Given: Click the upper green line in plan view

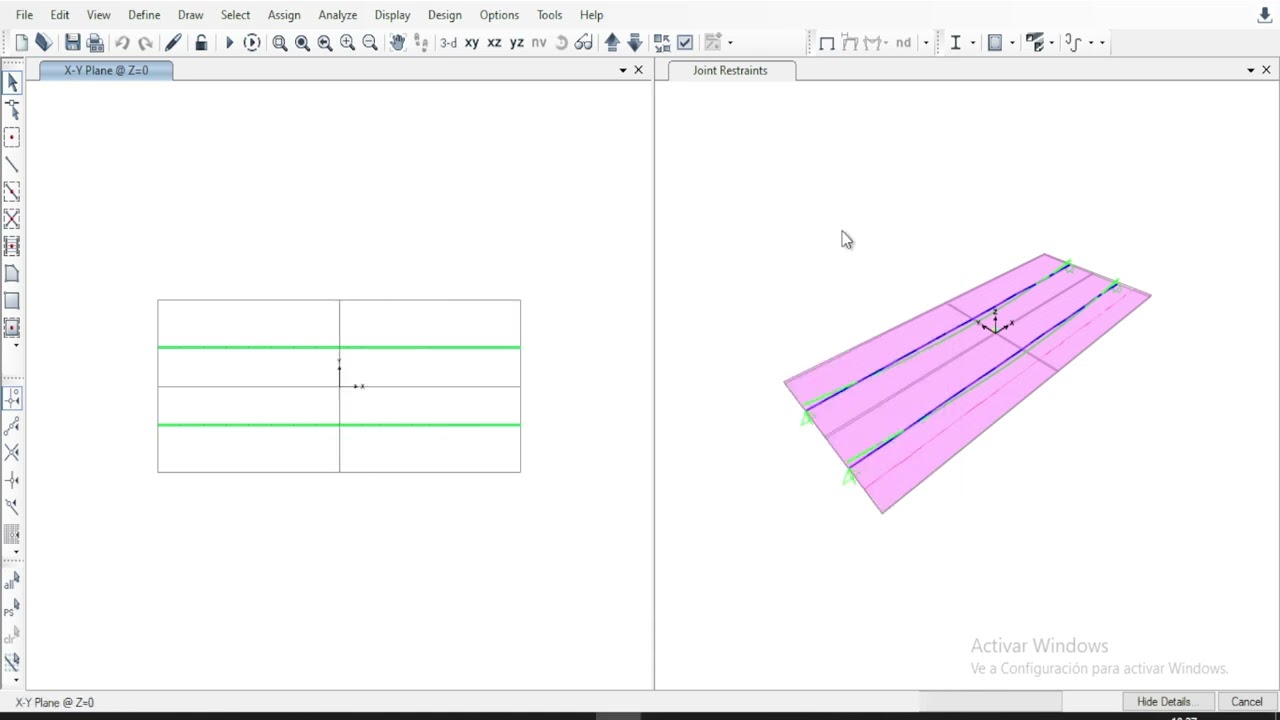Looking at the screenshot, I should (x=339, y=347).
